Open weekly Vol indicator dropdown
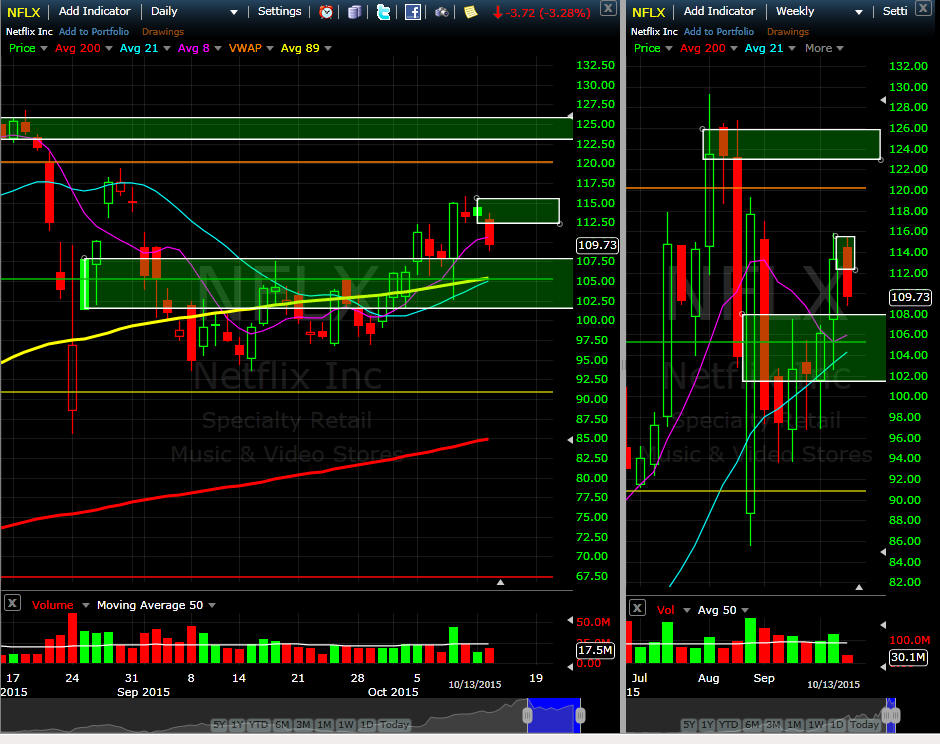940x744 pixels. (x=687, y=610)
